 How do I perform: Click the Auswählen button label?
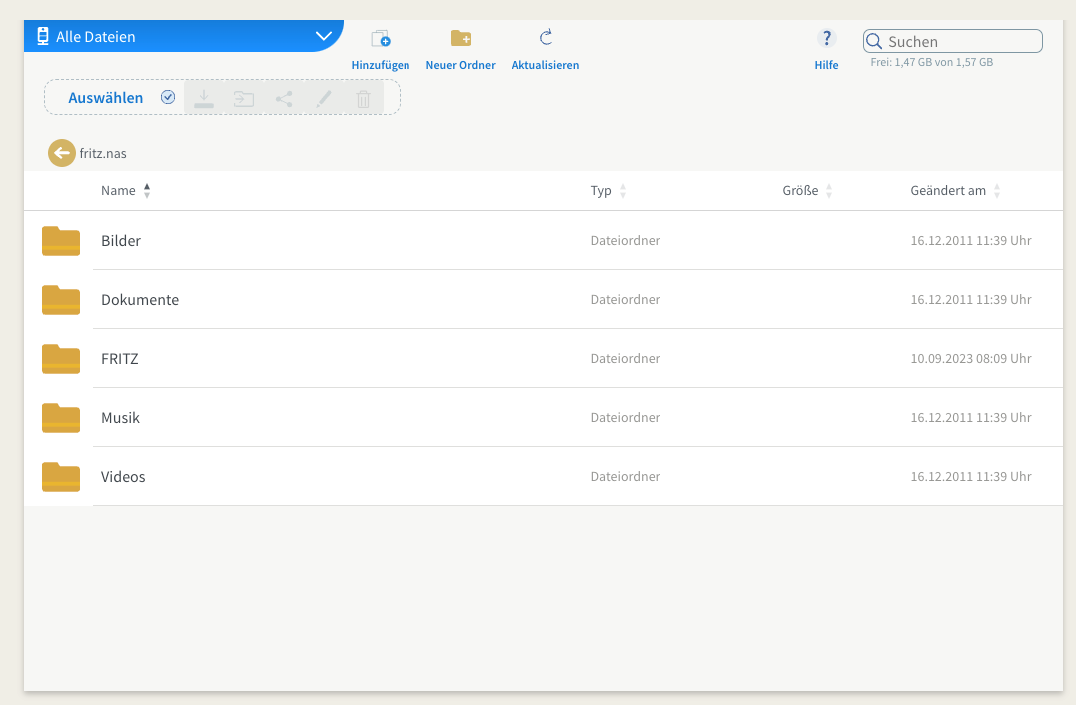click(x=106, y=97)
